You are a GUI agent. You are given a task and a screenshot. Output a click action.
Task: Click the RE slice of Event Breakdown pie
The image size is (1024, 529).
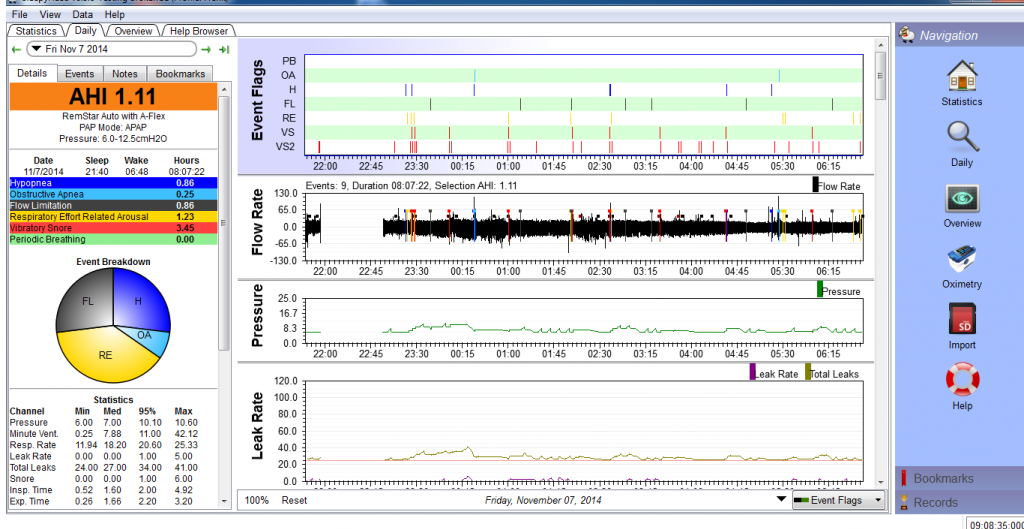pyautogui.click(x=104, y=356)
